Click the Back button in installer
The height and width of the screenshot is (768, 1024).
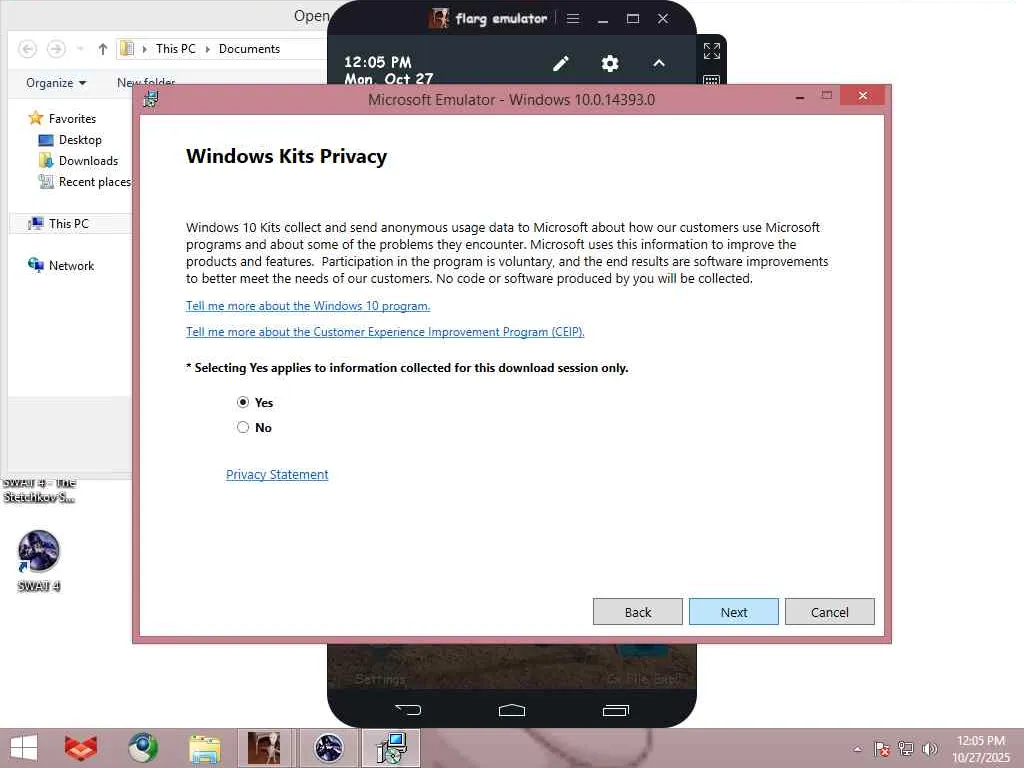(637, 612)
